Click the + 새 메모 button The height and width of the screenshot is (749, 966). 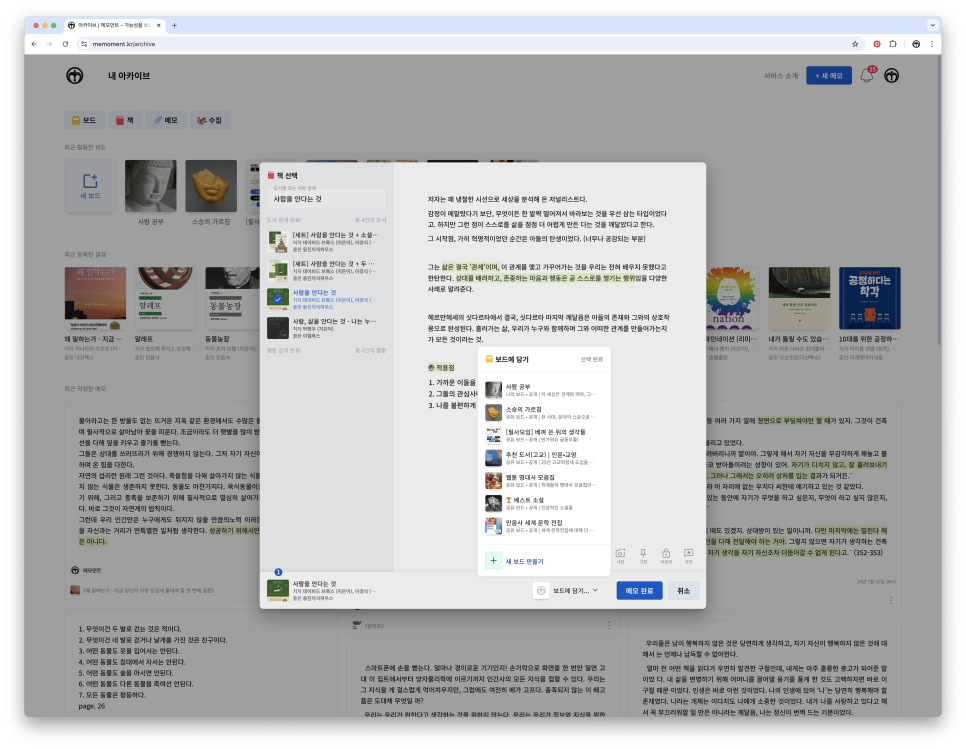click(x=829, y=76)
